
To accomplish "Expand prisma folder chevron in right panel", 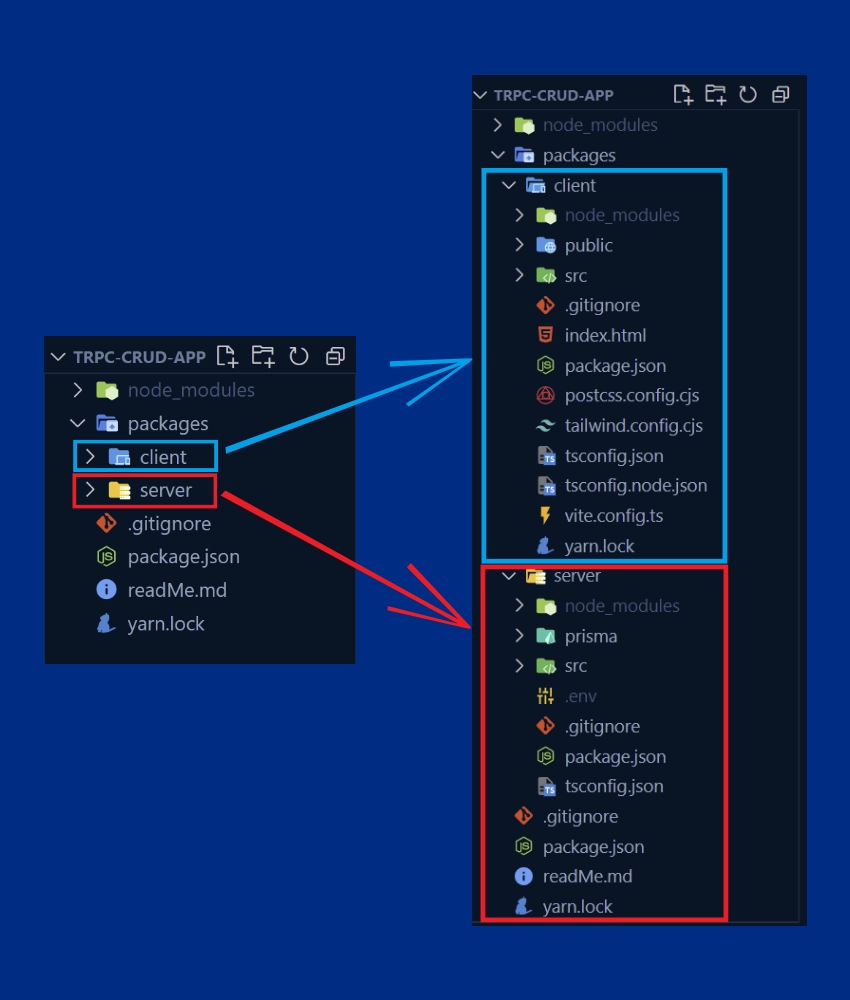I will point(519,635).
